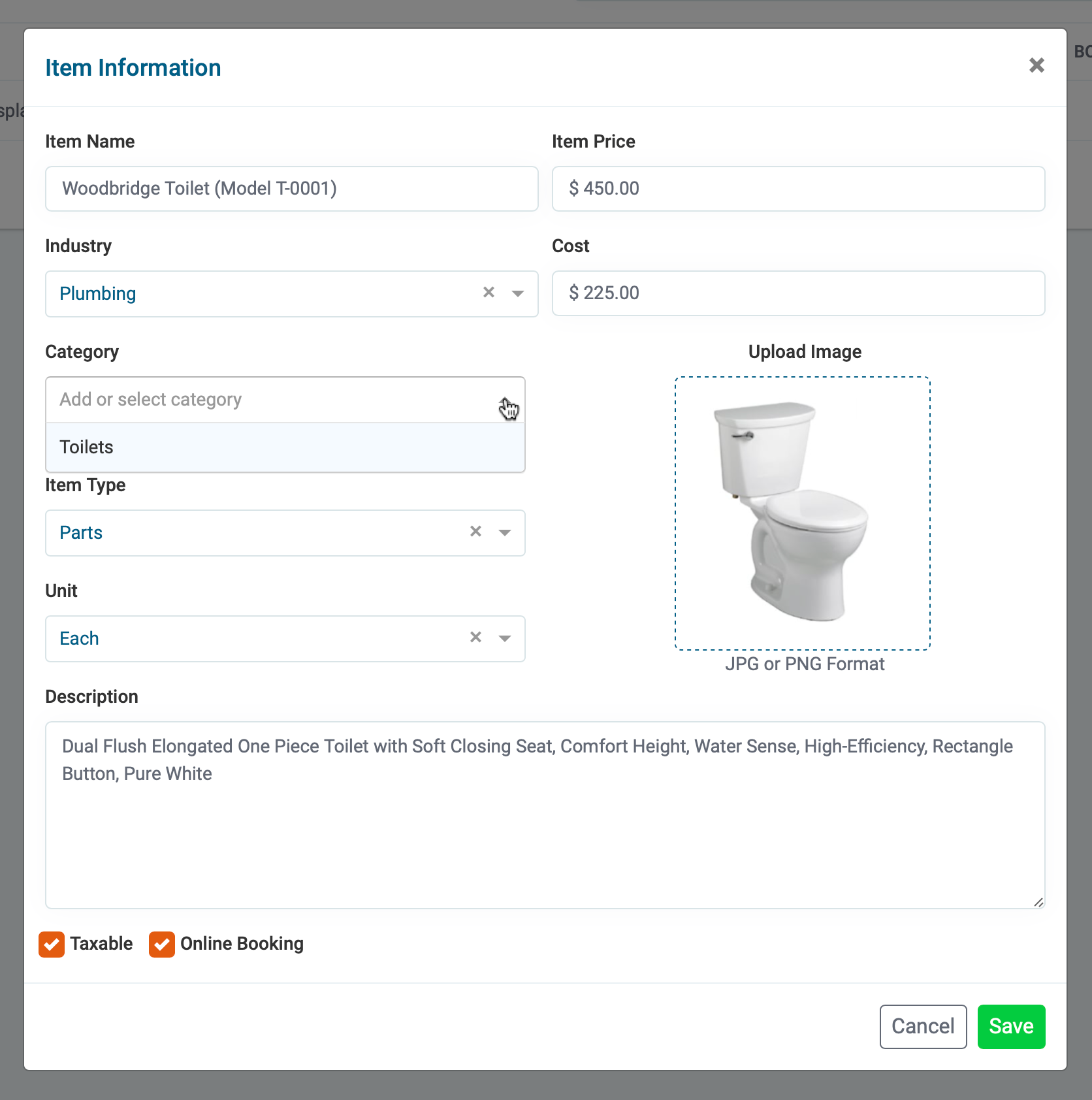This screenshot has height=1100, width=1092.
Task: Toggle the Taxable checkbox
Action: click(x=52, y=944)
